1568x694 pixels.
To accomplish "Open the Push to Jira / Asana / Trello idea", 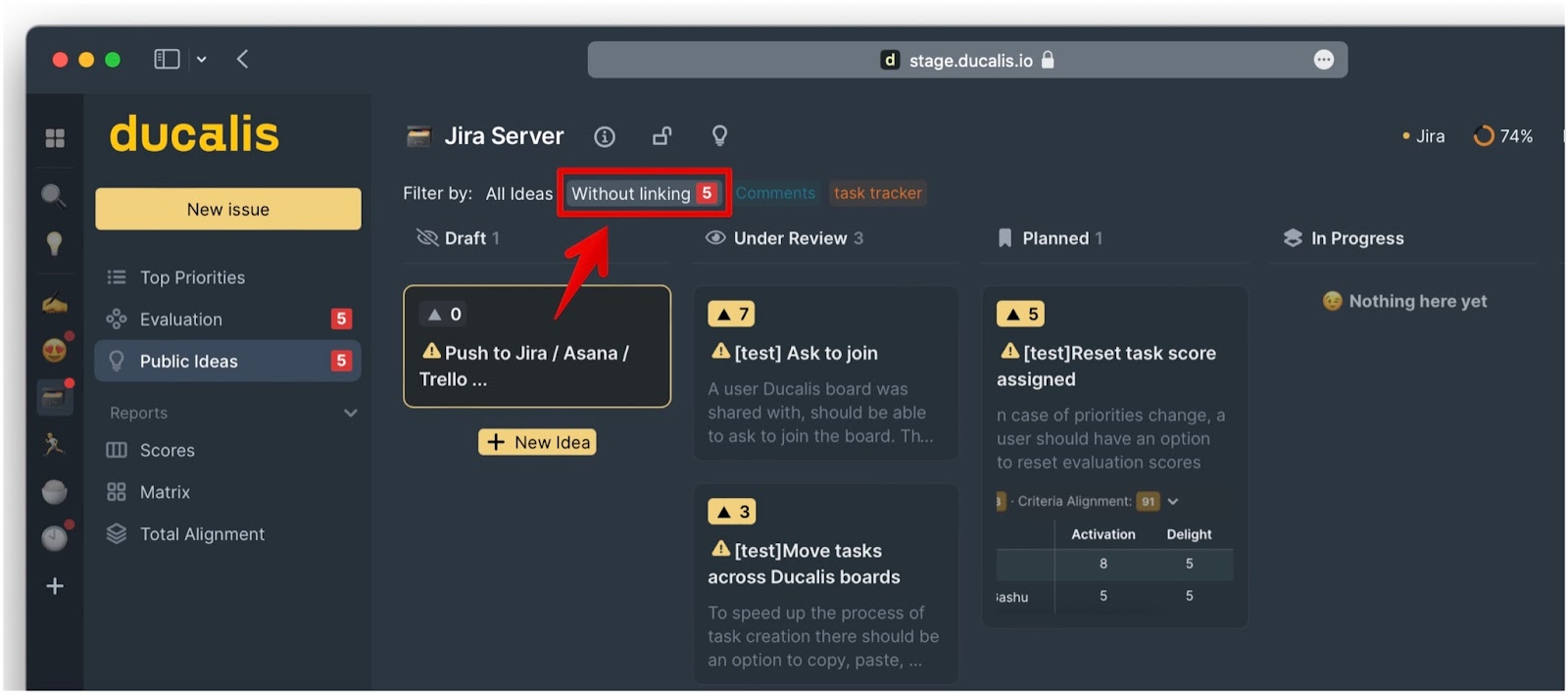I will pyautogui.click(x=537, y=346).
